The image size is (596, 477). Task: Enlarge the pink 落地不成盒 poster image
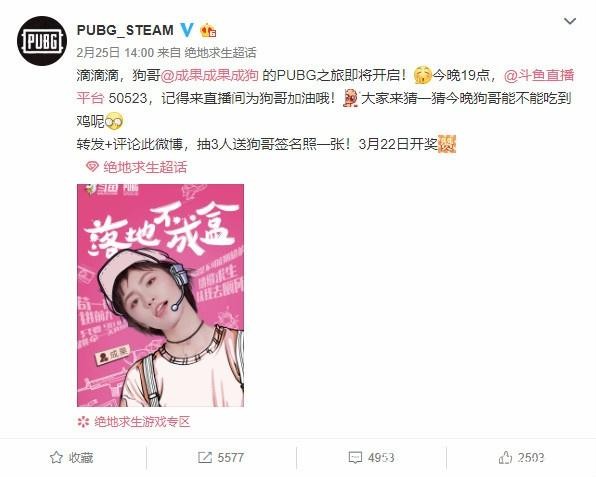(160, 295)
